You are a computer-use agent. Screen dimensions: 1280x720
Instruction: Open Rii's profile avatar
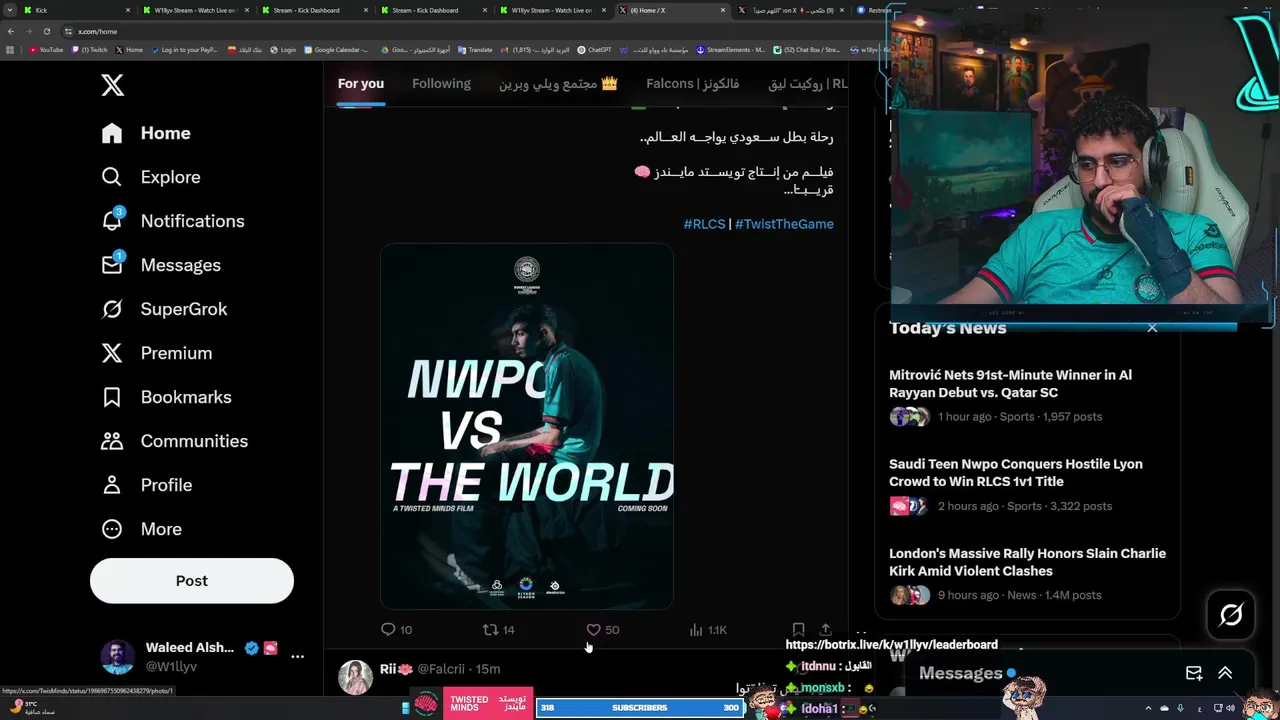click(355, 677)
